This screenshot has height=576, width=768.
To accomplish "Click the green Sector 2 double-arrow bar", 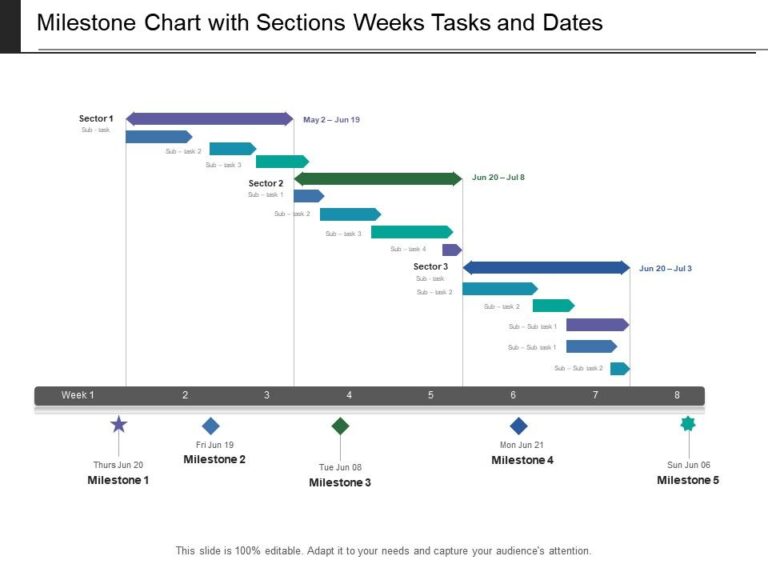I will 378,178.
